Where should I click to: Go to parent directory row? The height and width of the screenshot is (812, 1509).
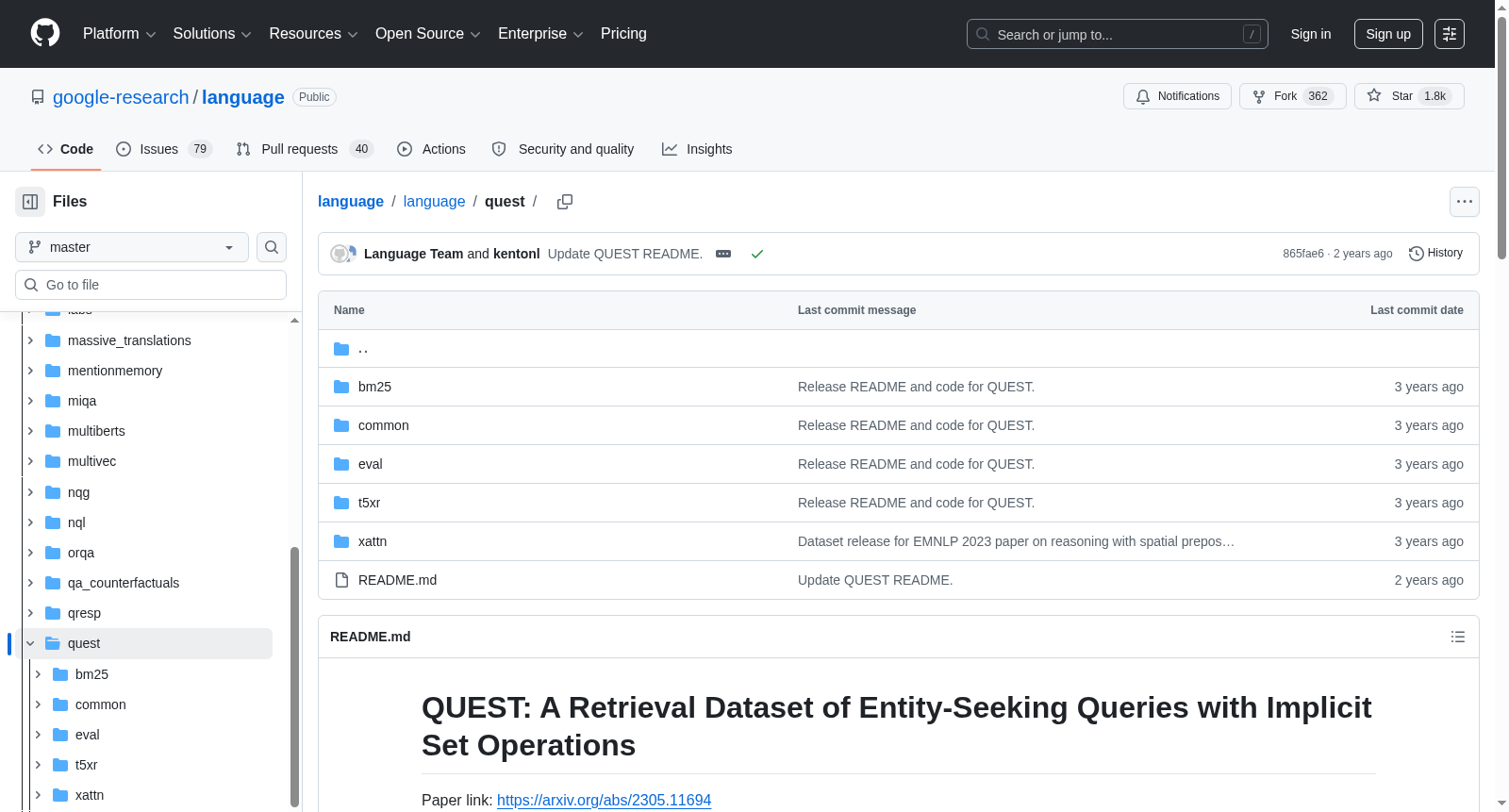click(x=899, y=349)
